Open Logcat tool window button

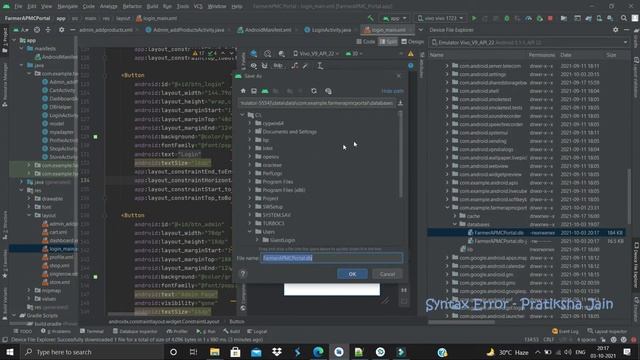pyautogui.click(x=257, y=331)
